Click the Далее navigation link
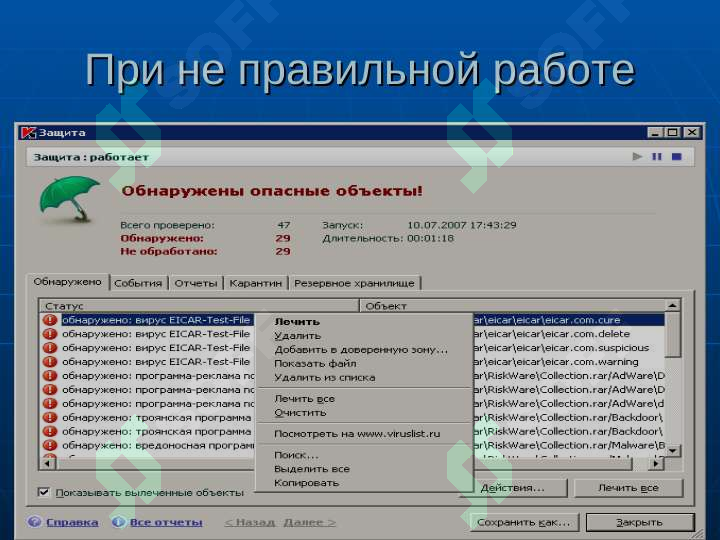 pyautogui.click(x=310, y=523)
